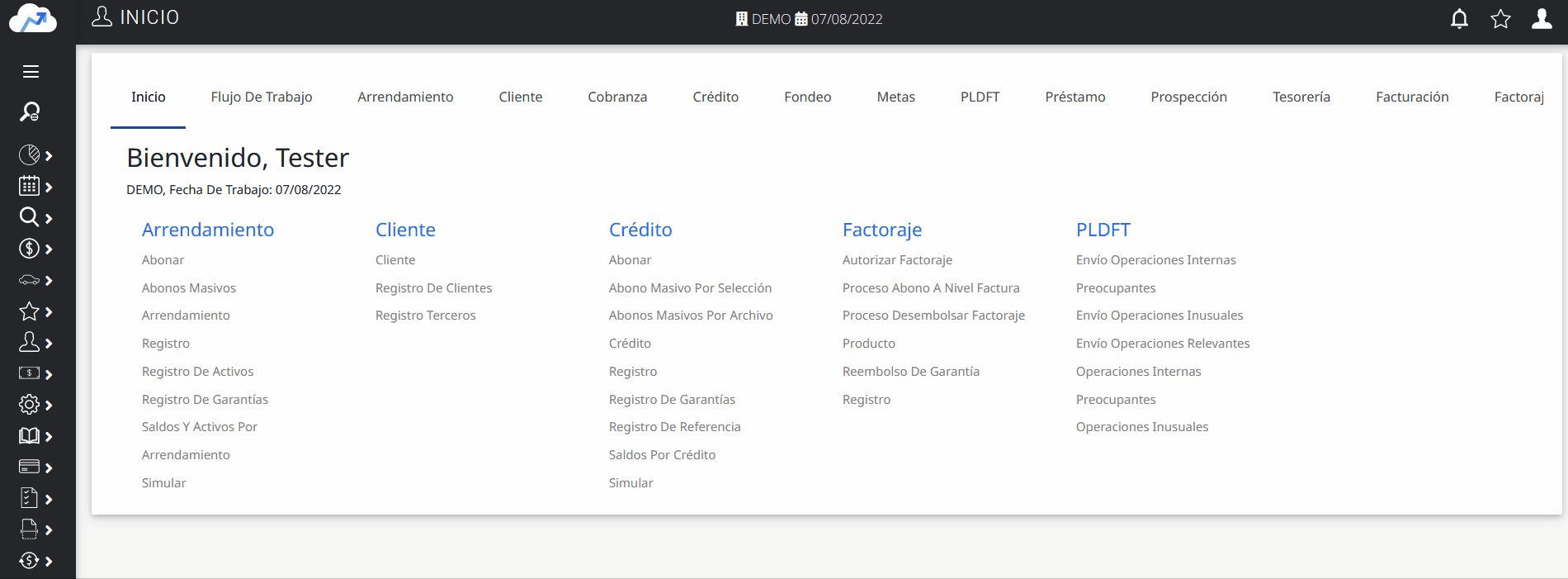Expand chevron next to banknote icon

pos(49,375)
